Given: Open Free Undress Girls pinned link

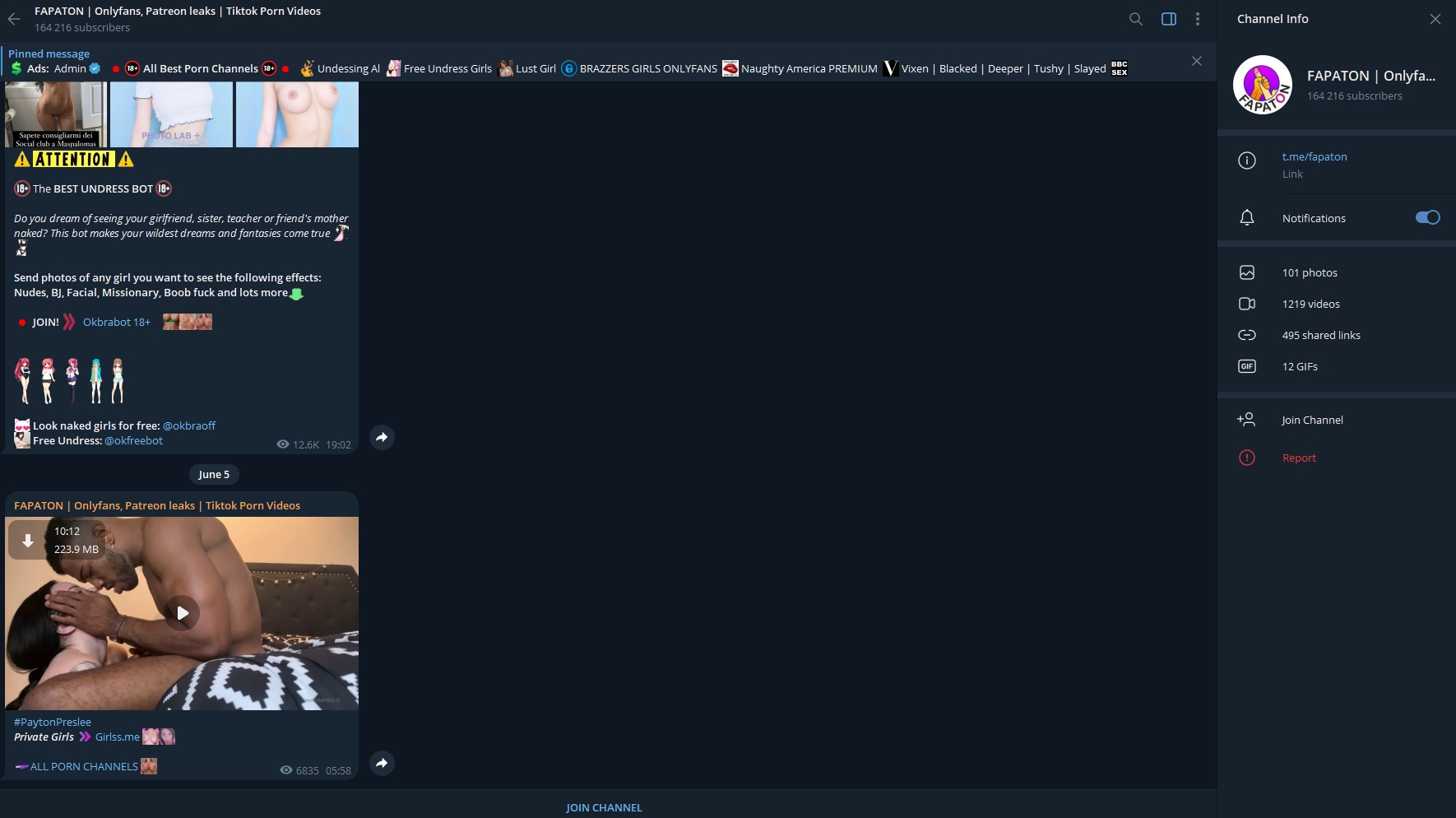Looking at the screenshot, I should (x=447, y=68).
